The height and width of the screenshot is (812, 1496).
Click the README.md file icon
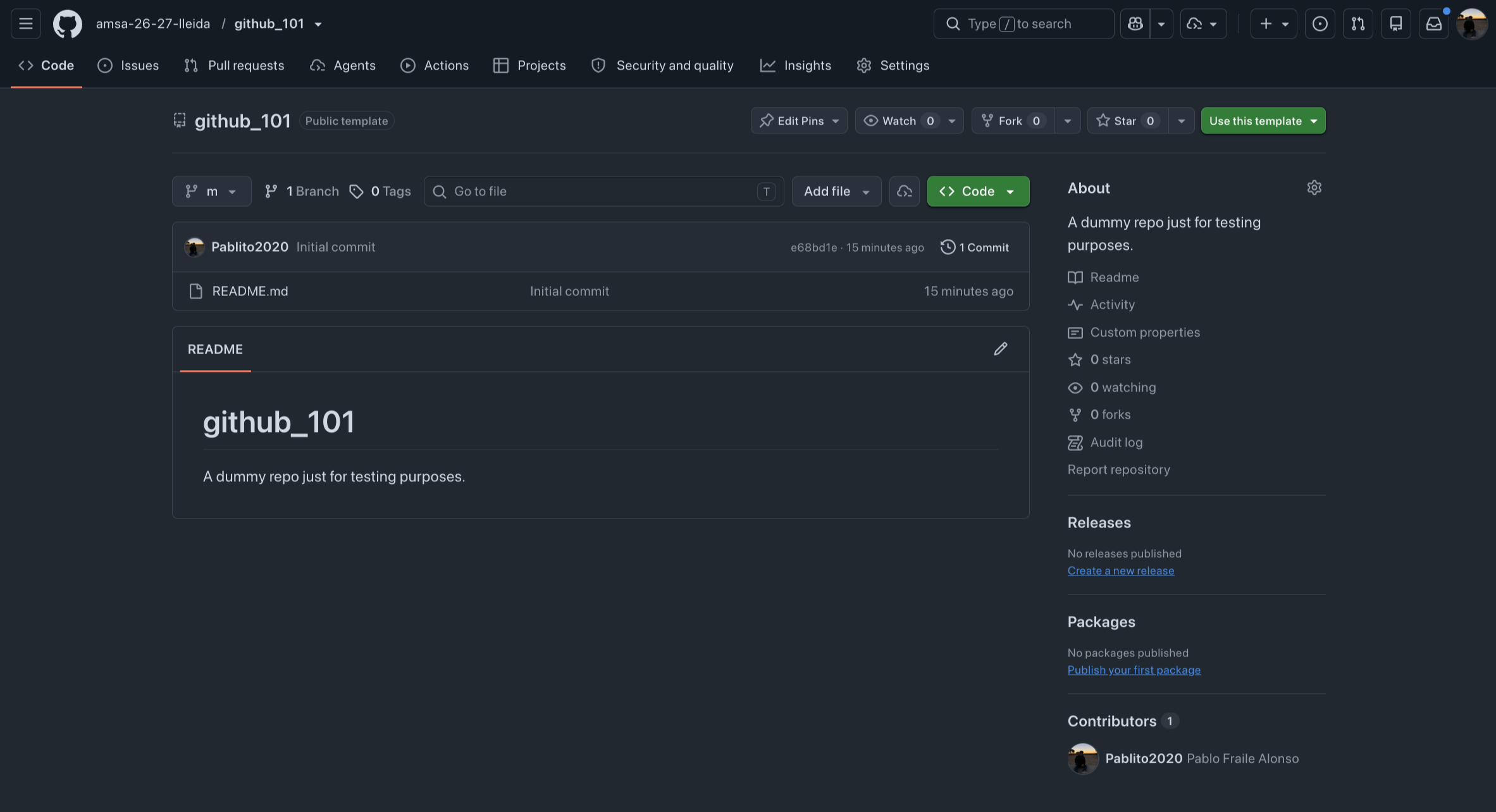point(196,292)
